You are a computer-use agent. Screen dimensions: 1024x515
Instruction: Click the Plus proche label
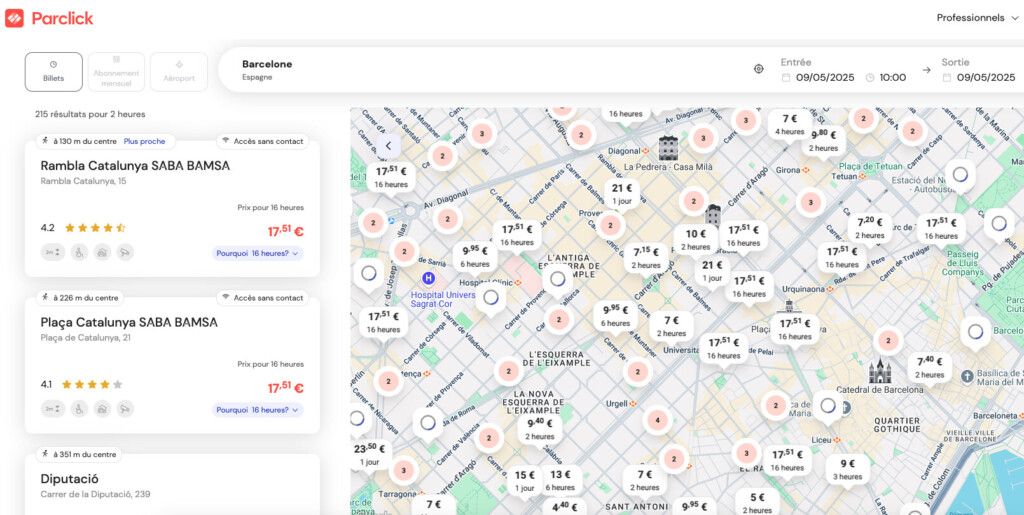coord(144,141)
